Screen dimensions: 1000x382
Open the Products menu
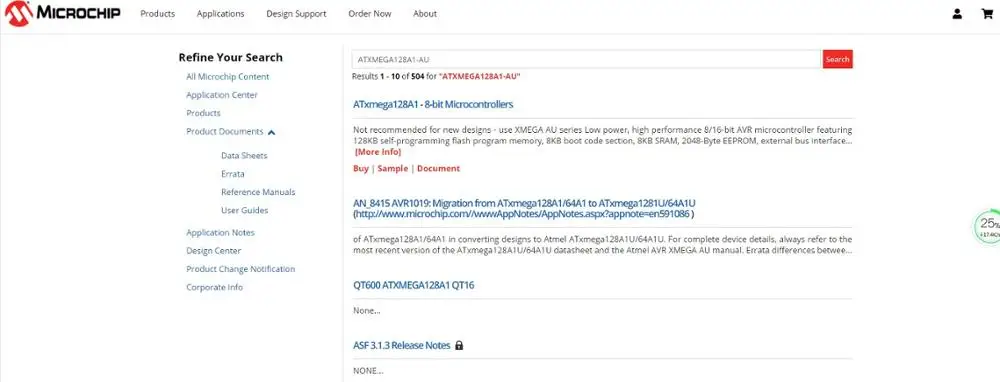point(158,13)
